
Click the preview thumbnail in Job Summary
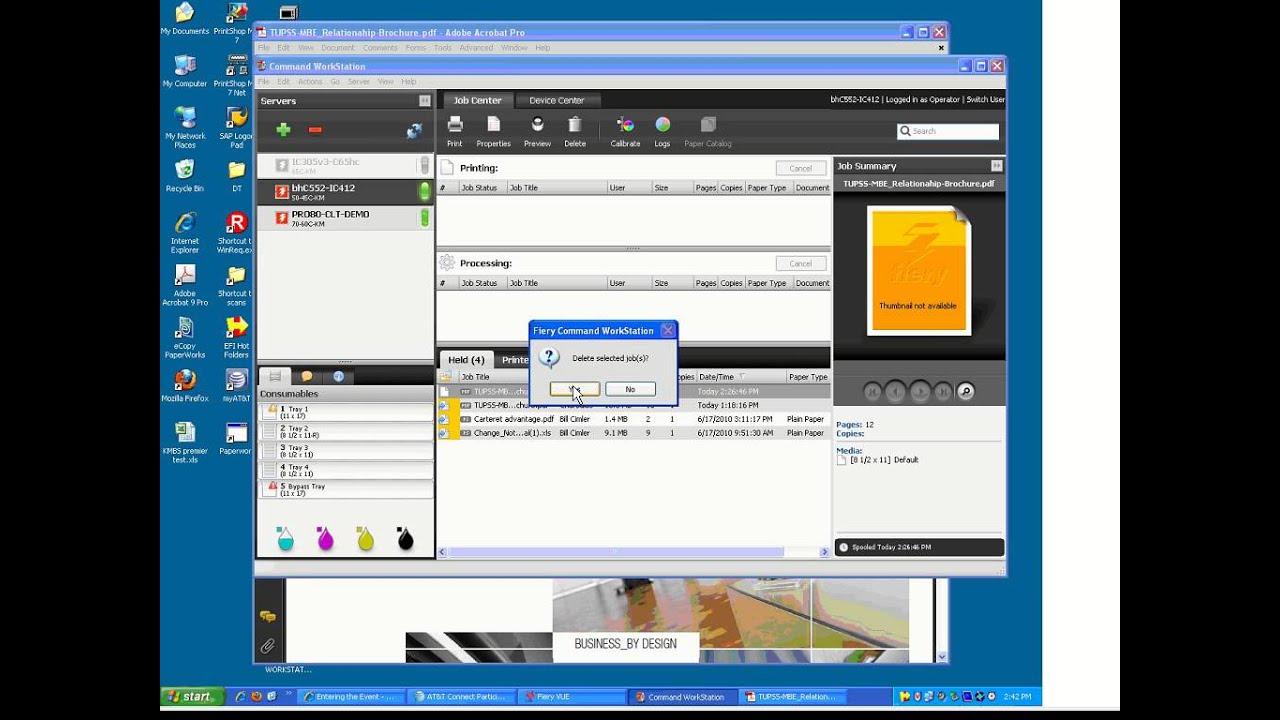[x=918, y=271]
